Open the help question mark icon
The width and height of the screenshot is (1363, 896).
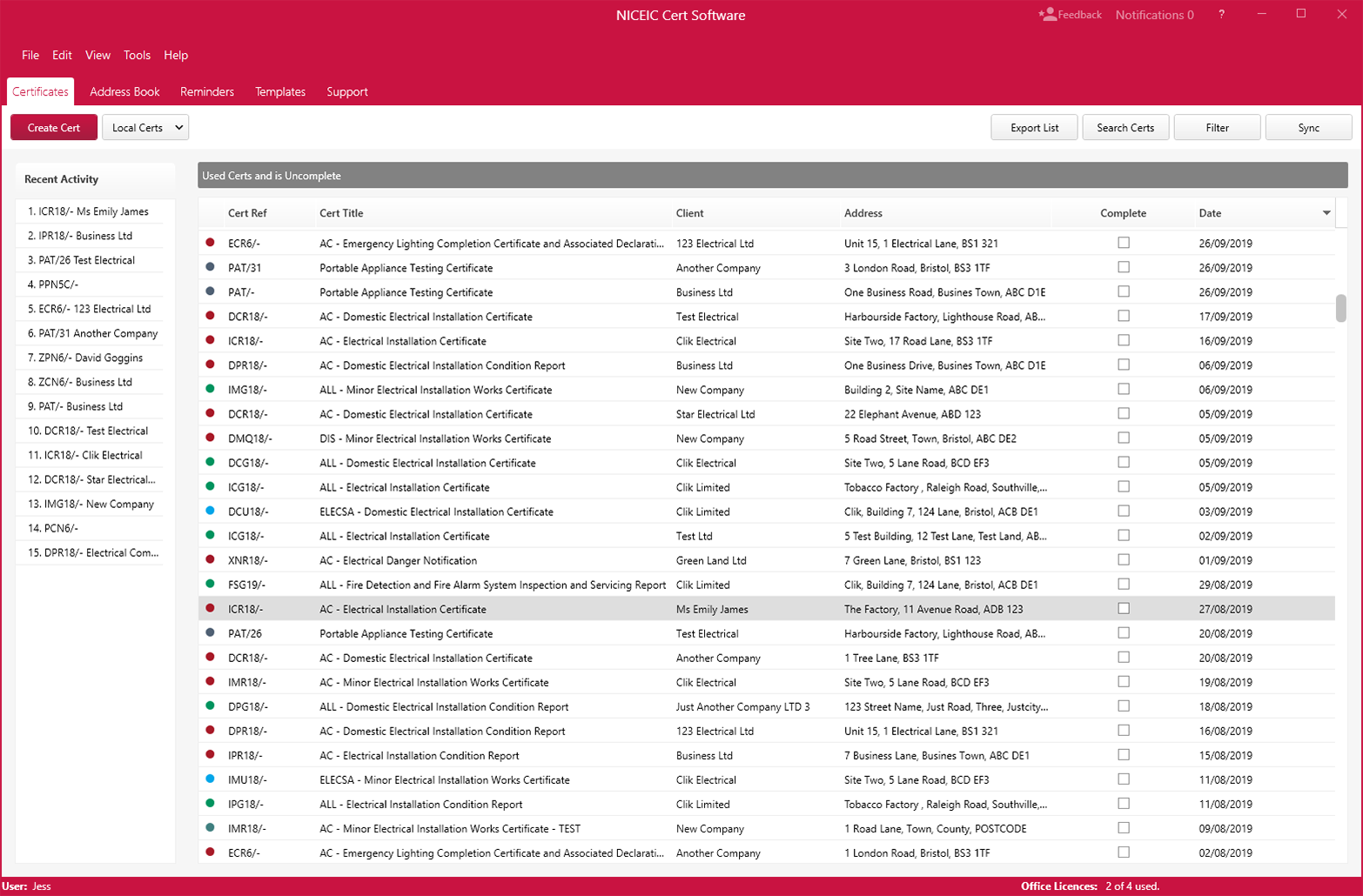[1221, 15]
